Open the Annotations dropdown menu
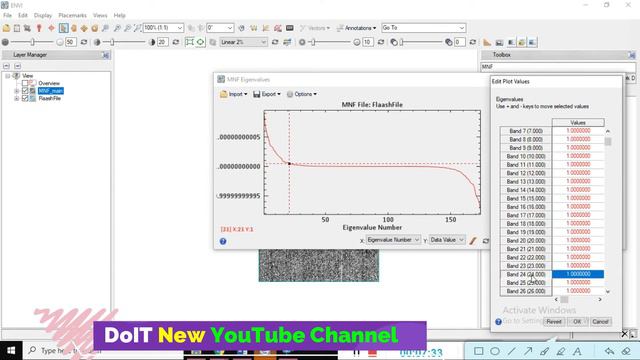 (356, 28)
